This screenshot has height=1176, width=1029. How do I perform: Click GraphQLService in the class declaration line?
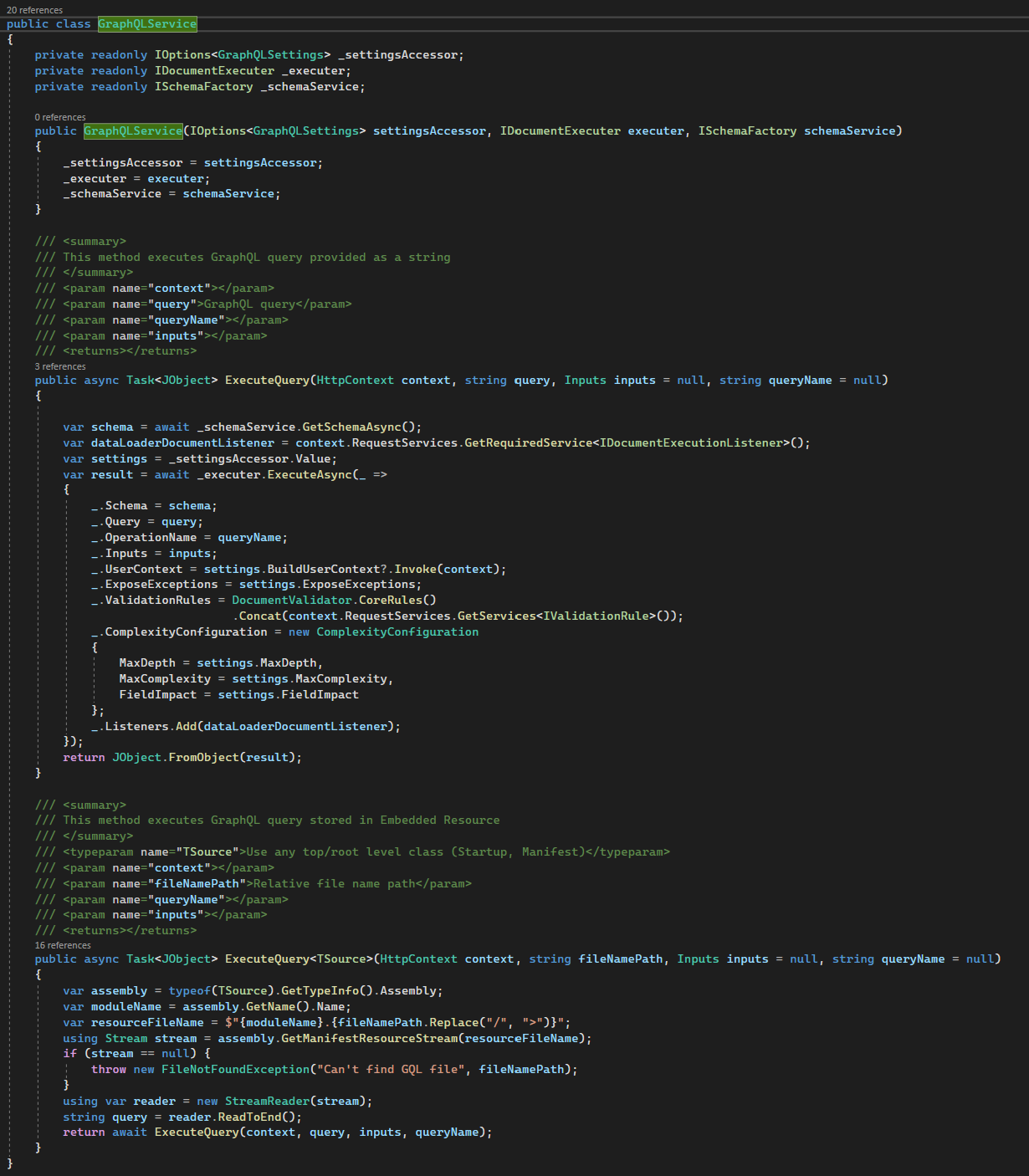click(x=147, y=24)
